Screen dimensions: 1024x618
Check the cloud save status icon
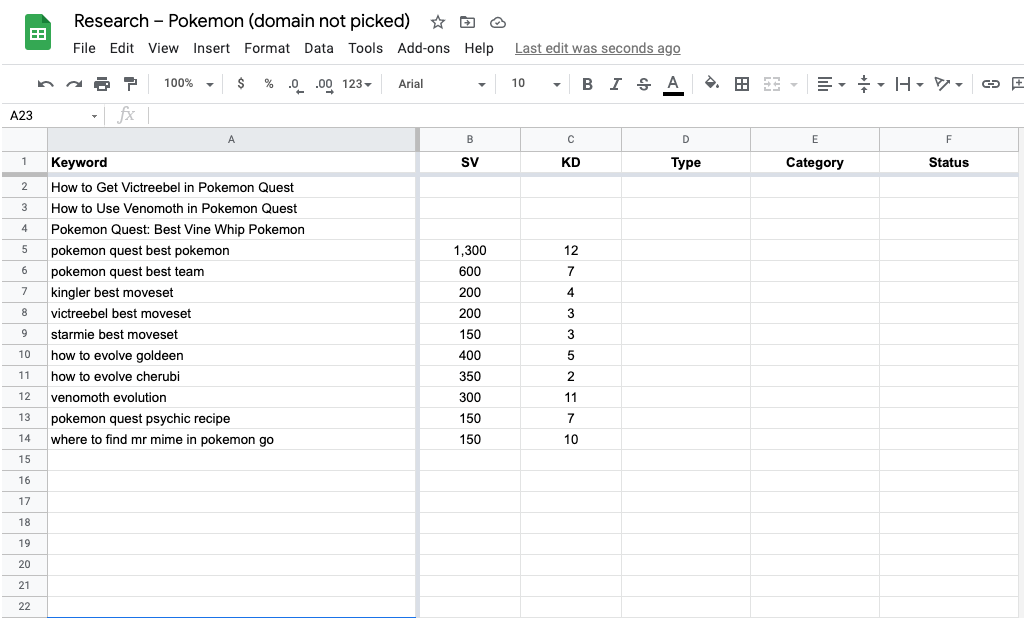click(498, 23)
